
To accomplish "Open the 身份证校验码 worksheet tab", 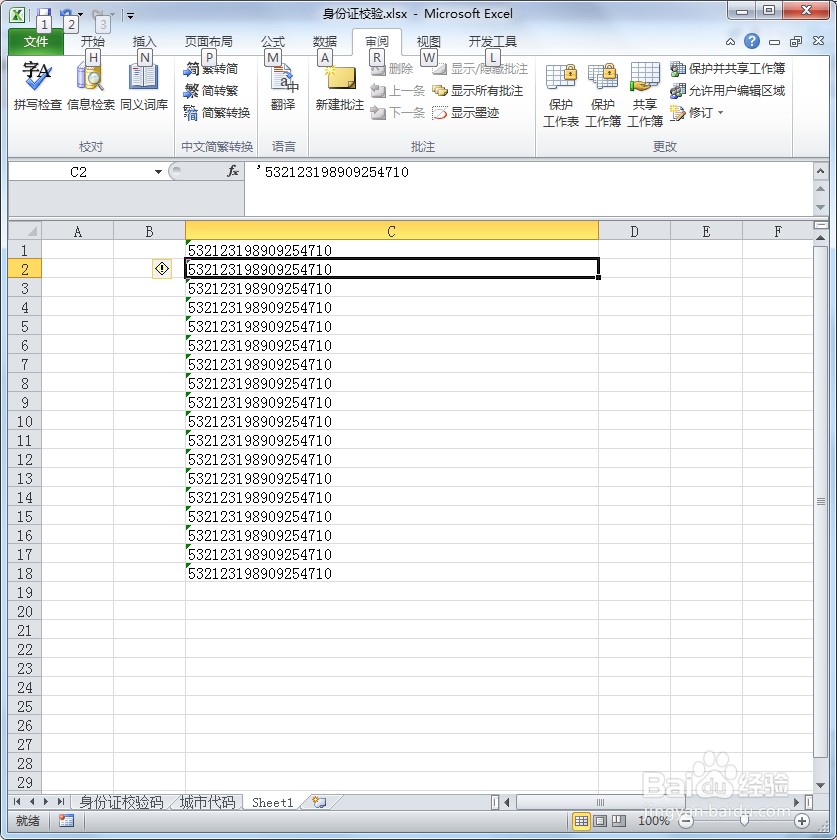I will click(121, 802).
